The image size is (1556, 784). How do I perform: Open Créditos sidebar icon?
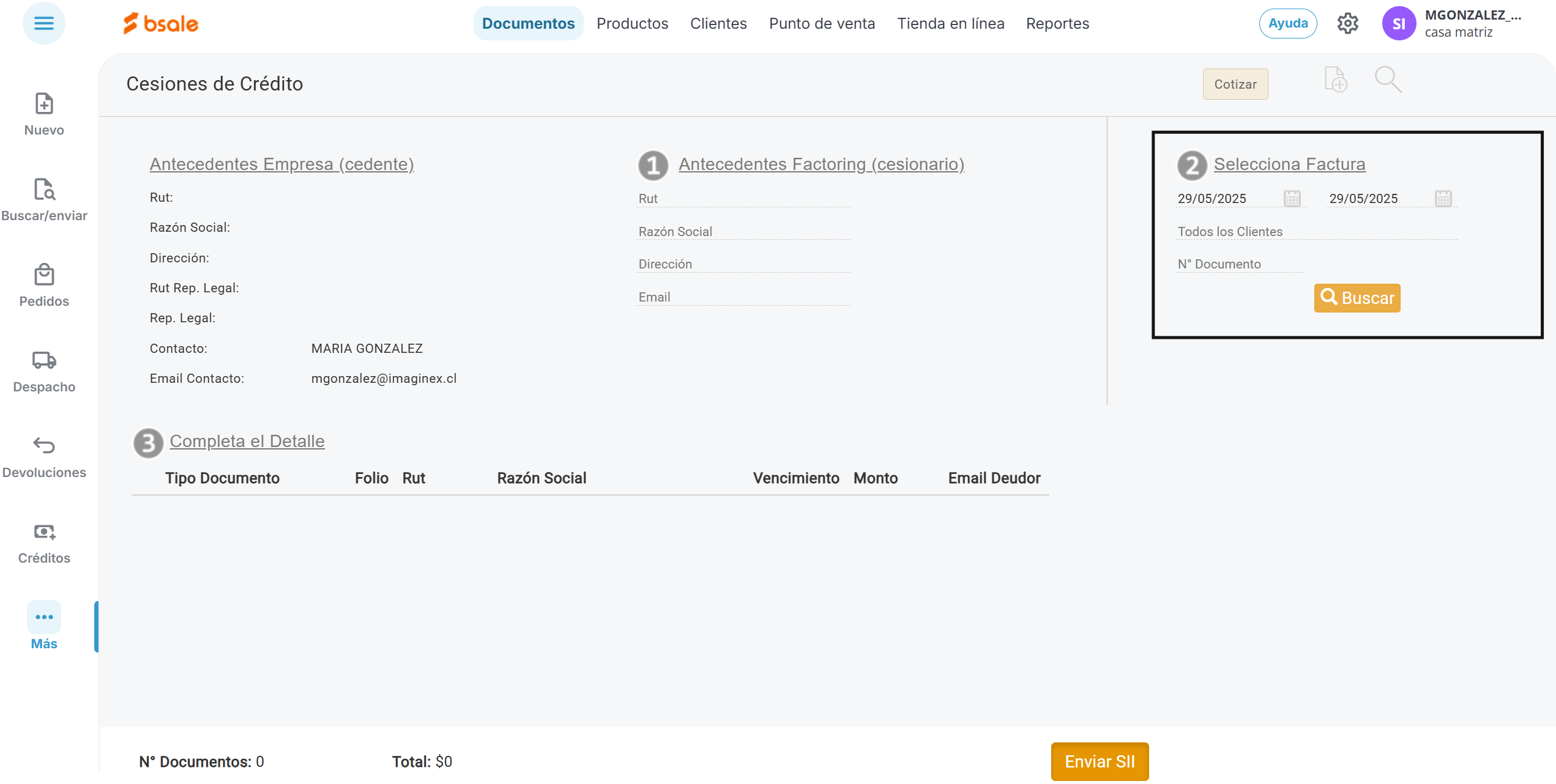(x=44, y=532)
